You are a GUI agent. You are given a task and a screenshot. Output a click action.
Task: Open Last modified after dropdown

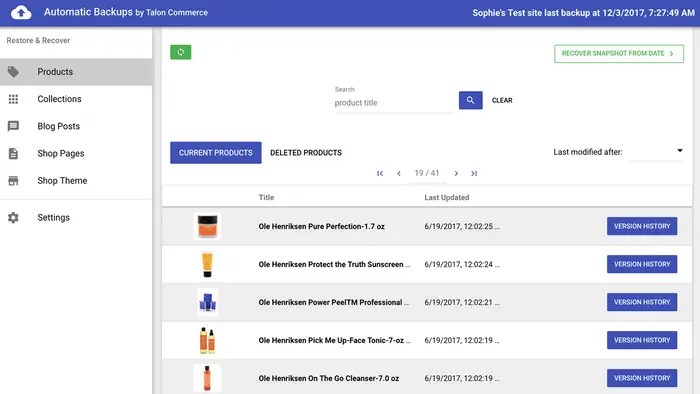click(x=656, y=152)
